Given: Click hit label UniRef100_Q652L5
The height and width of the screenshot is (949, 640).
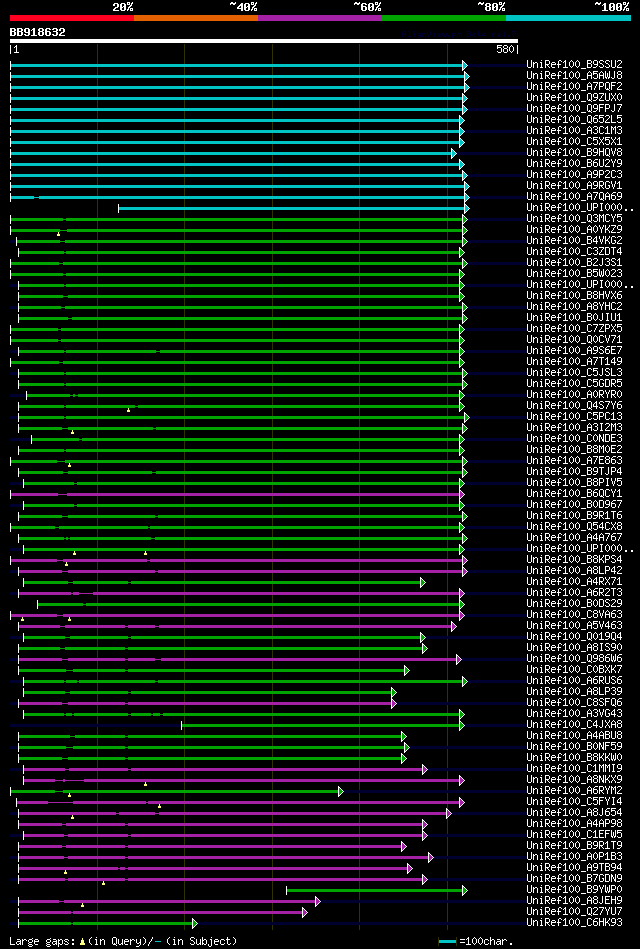Looking at the screenshot, I should [x=574, y=120].
